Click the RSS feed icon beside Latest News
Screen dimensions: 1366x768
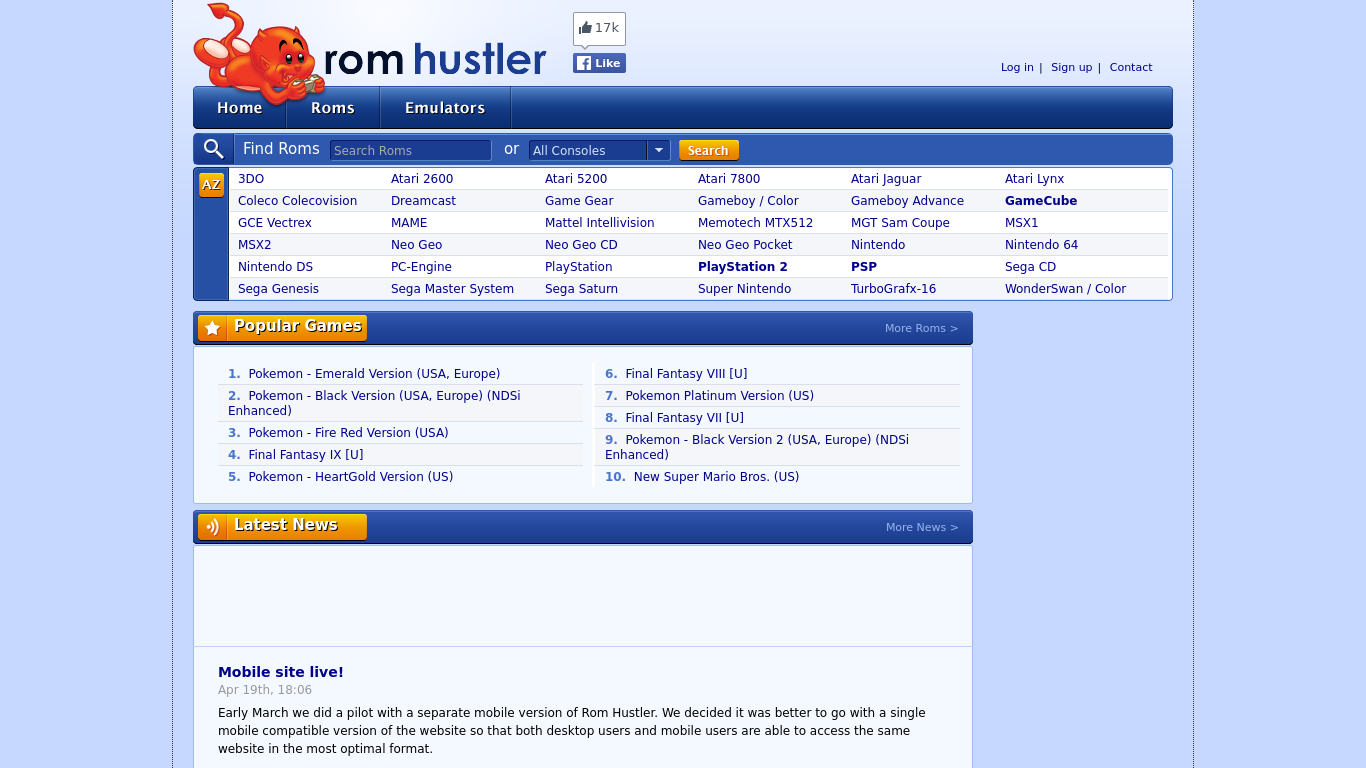pos(212,527)
